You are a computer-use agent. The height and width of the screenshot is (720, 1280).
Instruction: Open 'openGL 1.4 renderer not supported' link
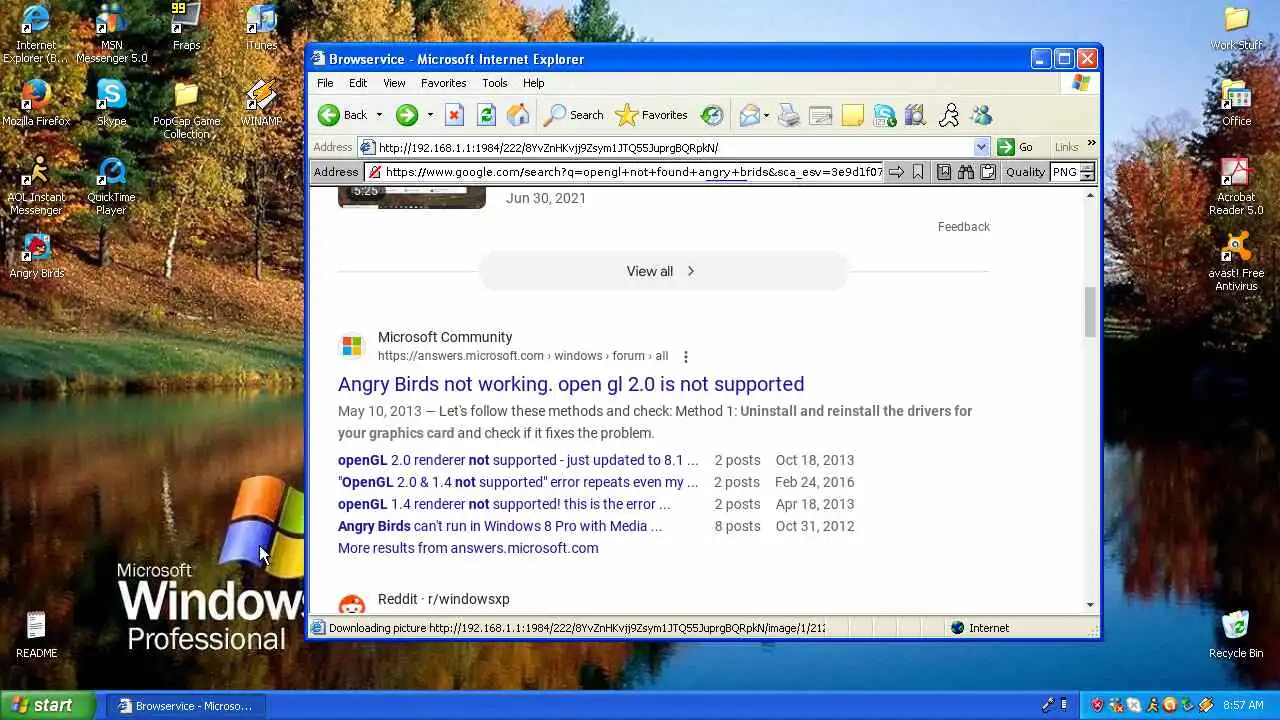pos(504,504)
